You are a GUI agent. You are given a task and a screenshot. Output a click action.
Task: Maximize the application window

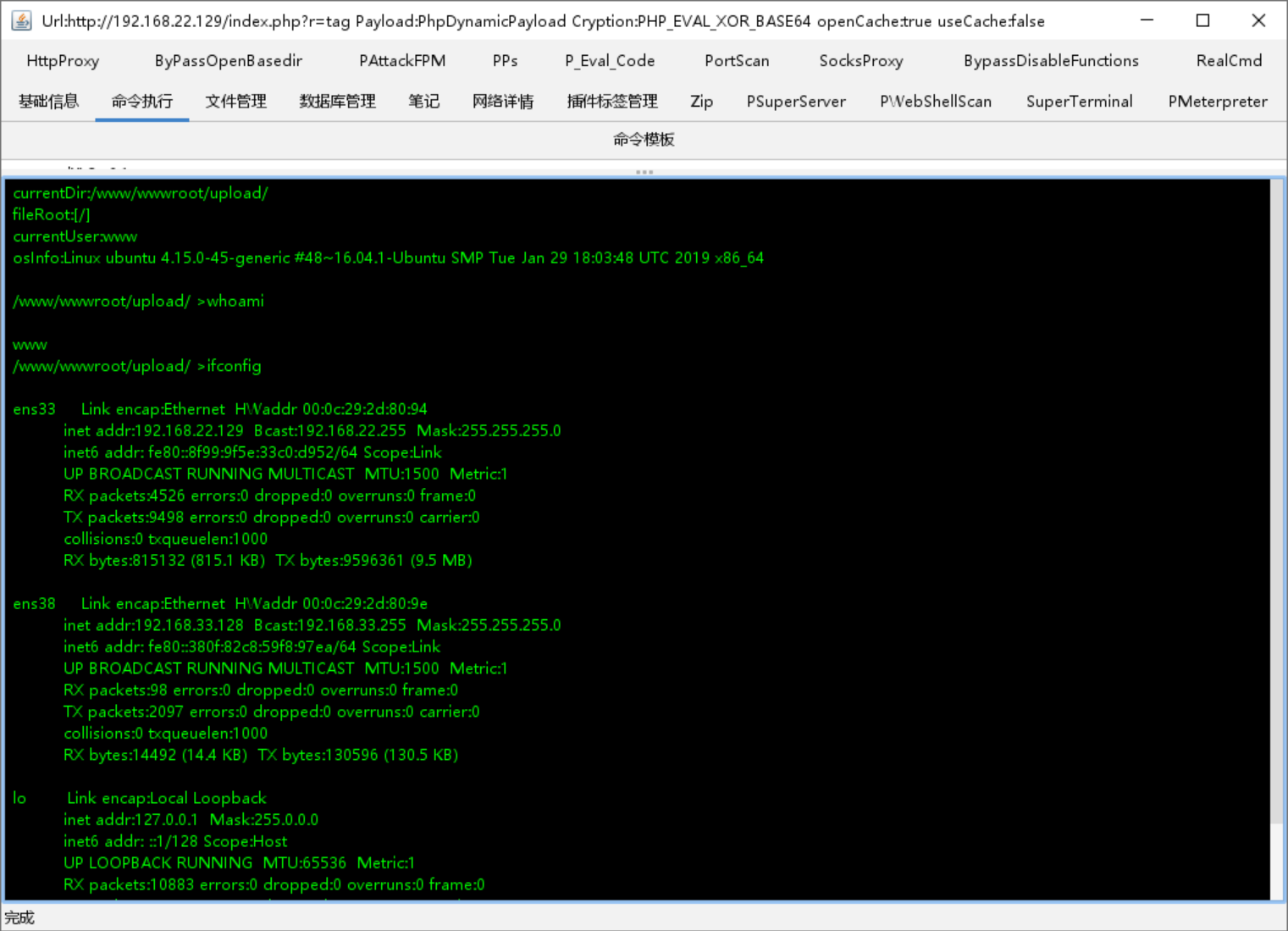click(x=1202, y=20)
